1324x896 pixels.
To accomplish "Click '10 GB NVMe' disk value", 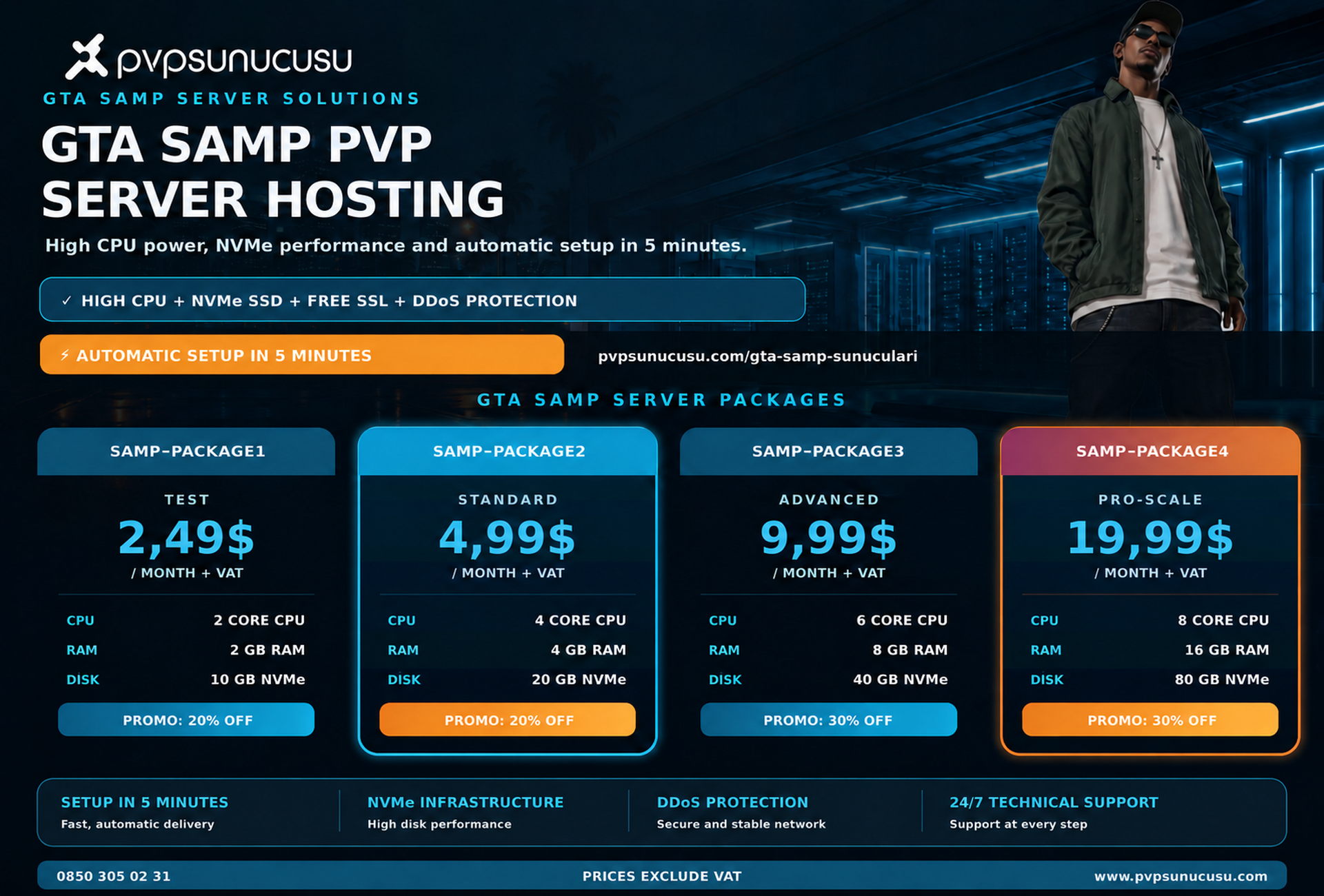I will (x=257, y=680).
